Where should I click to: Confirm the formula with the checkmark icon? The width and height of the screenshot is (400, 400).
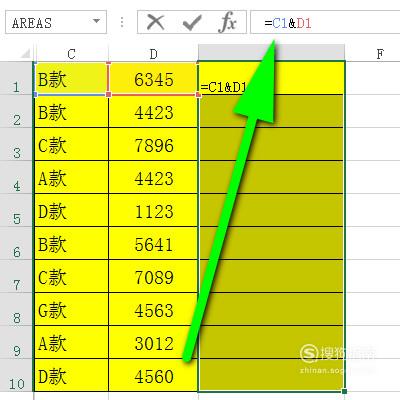(192, 23)
